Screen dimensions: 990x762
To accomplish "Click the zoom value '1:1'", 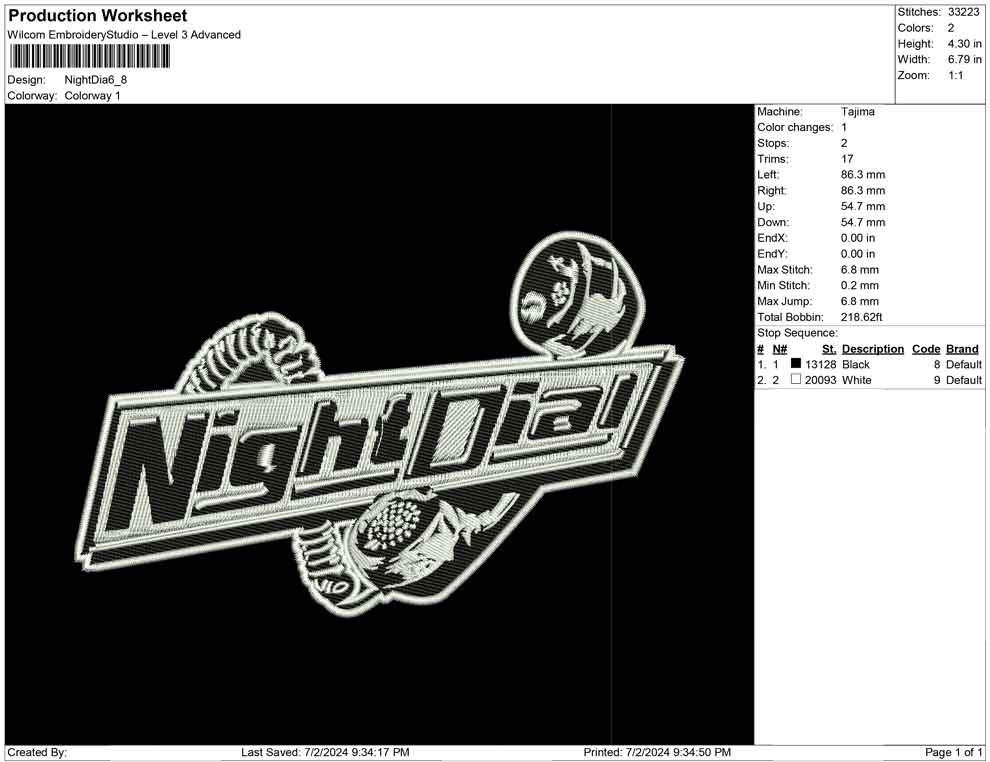I will [x=955, y=75].
